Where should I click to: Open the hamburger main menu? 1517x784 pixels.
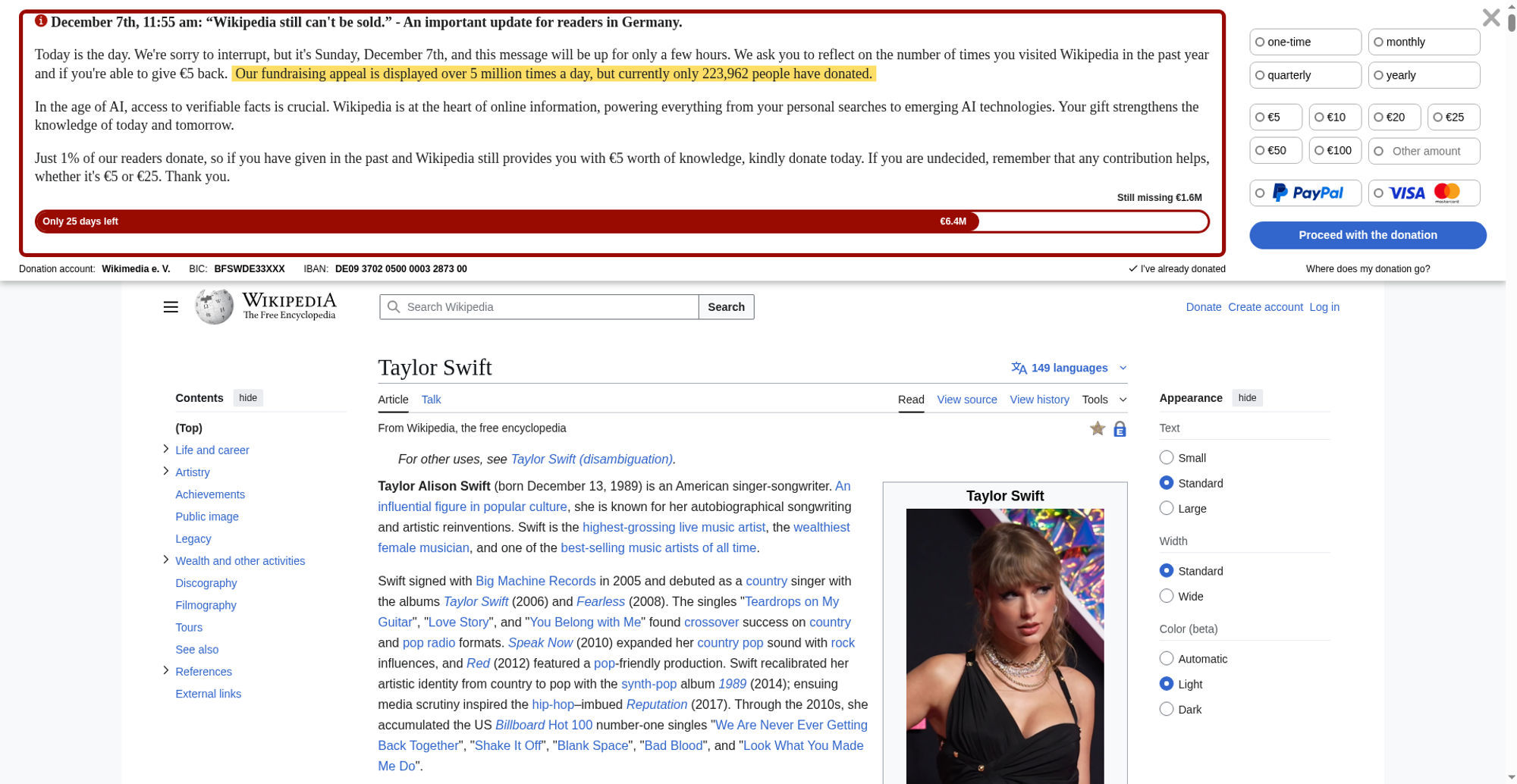tap(171, 307)
